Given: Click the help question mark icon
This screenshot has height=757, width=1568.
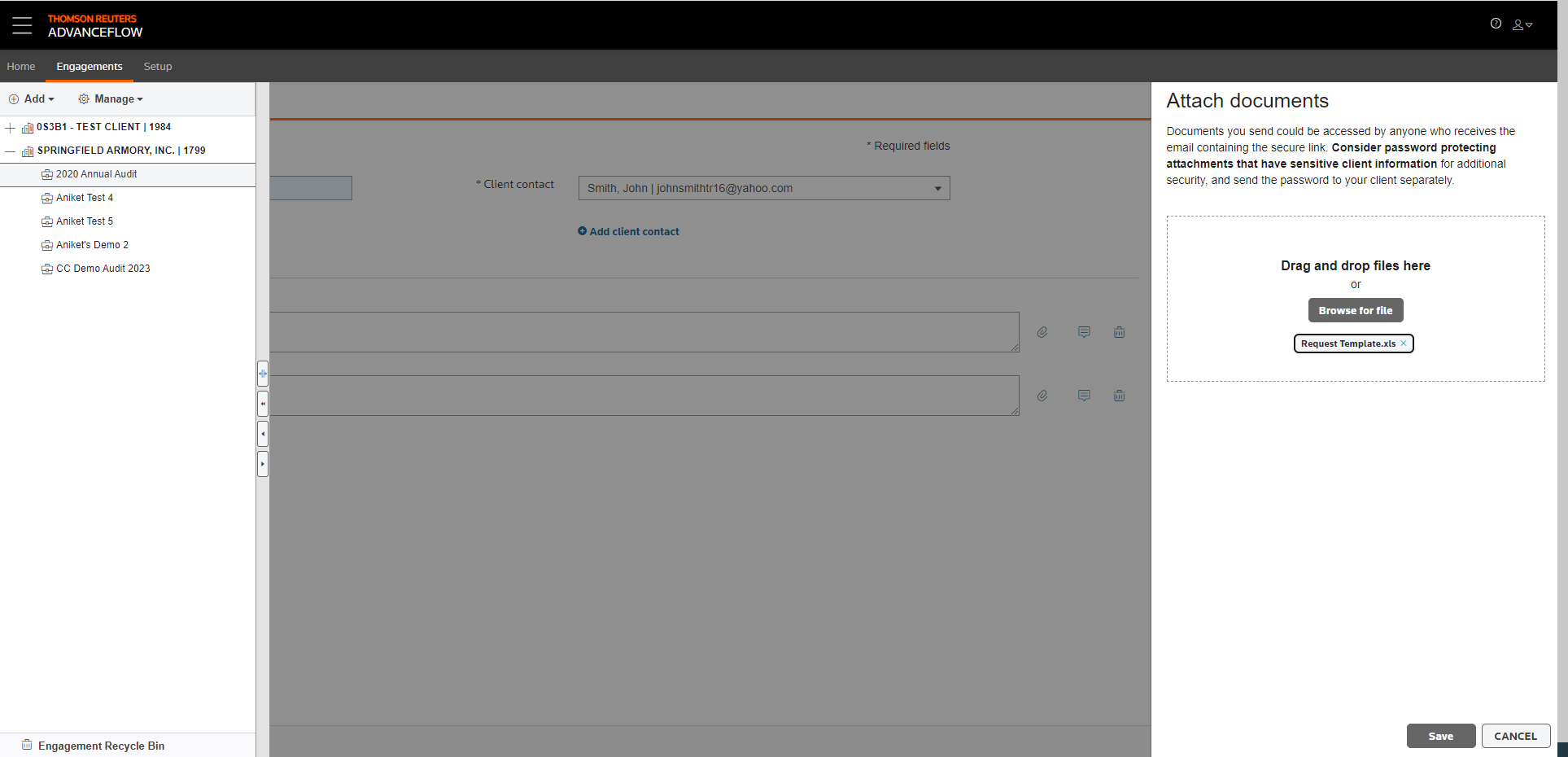Looking at the screenshot, I should pos(1496,24).
